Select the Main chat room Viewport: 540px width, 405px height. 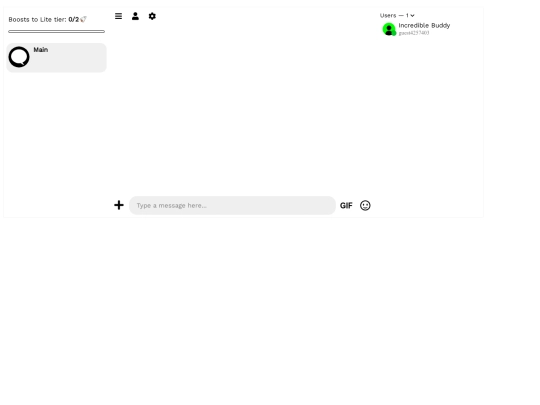(x=56, y=58)
